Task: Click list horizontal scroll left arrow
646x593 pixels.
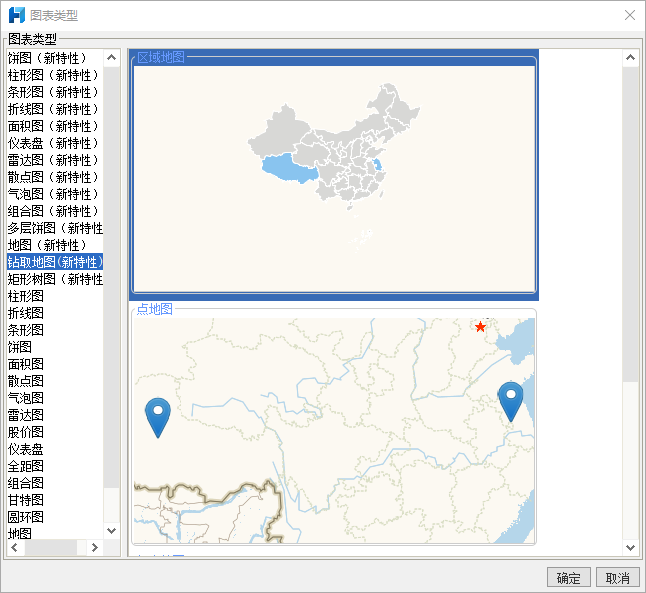Action: [x=15, y=547]
